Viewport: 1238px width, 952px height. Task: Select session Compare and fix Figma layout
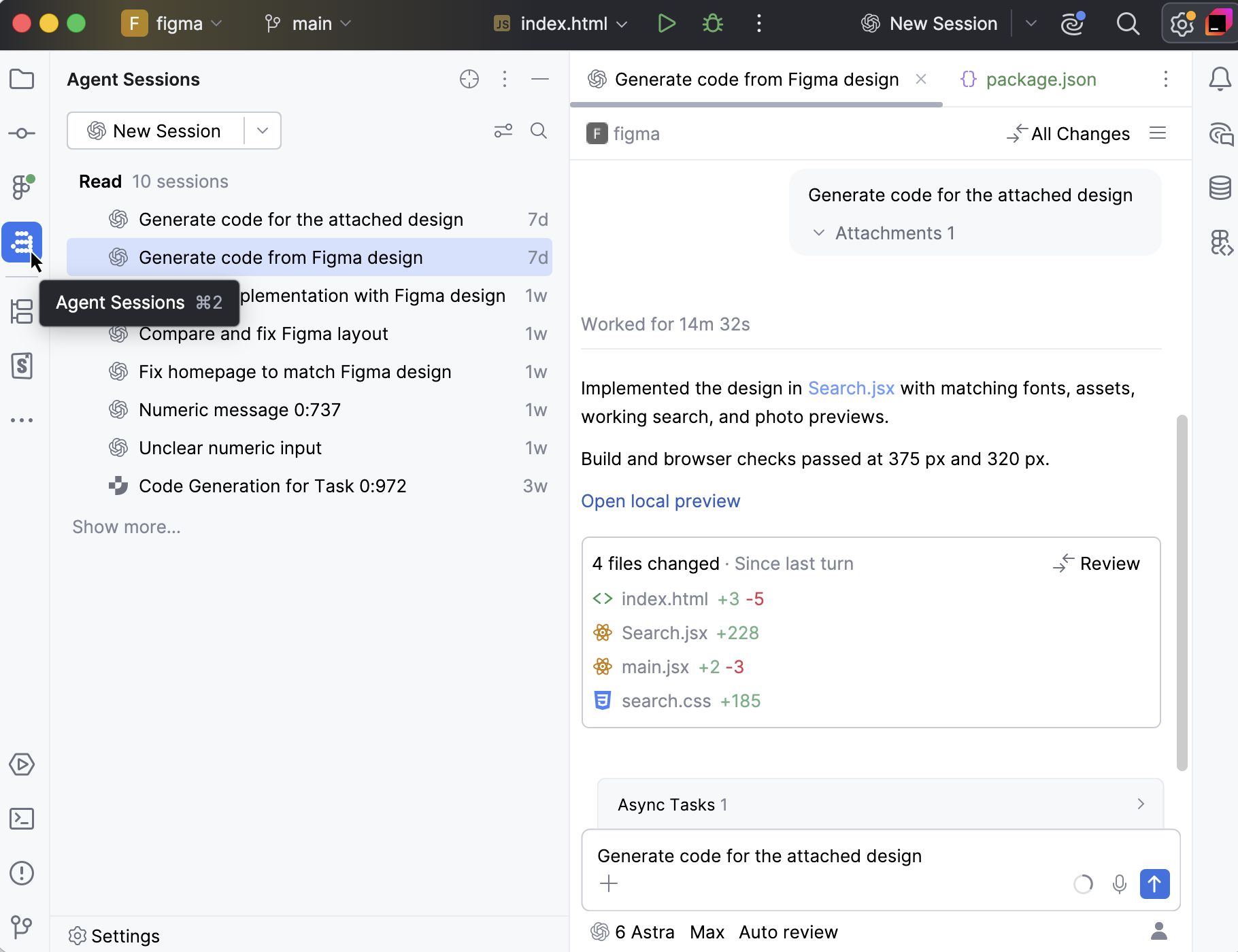coord(309,334)
